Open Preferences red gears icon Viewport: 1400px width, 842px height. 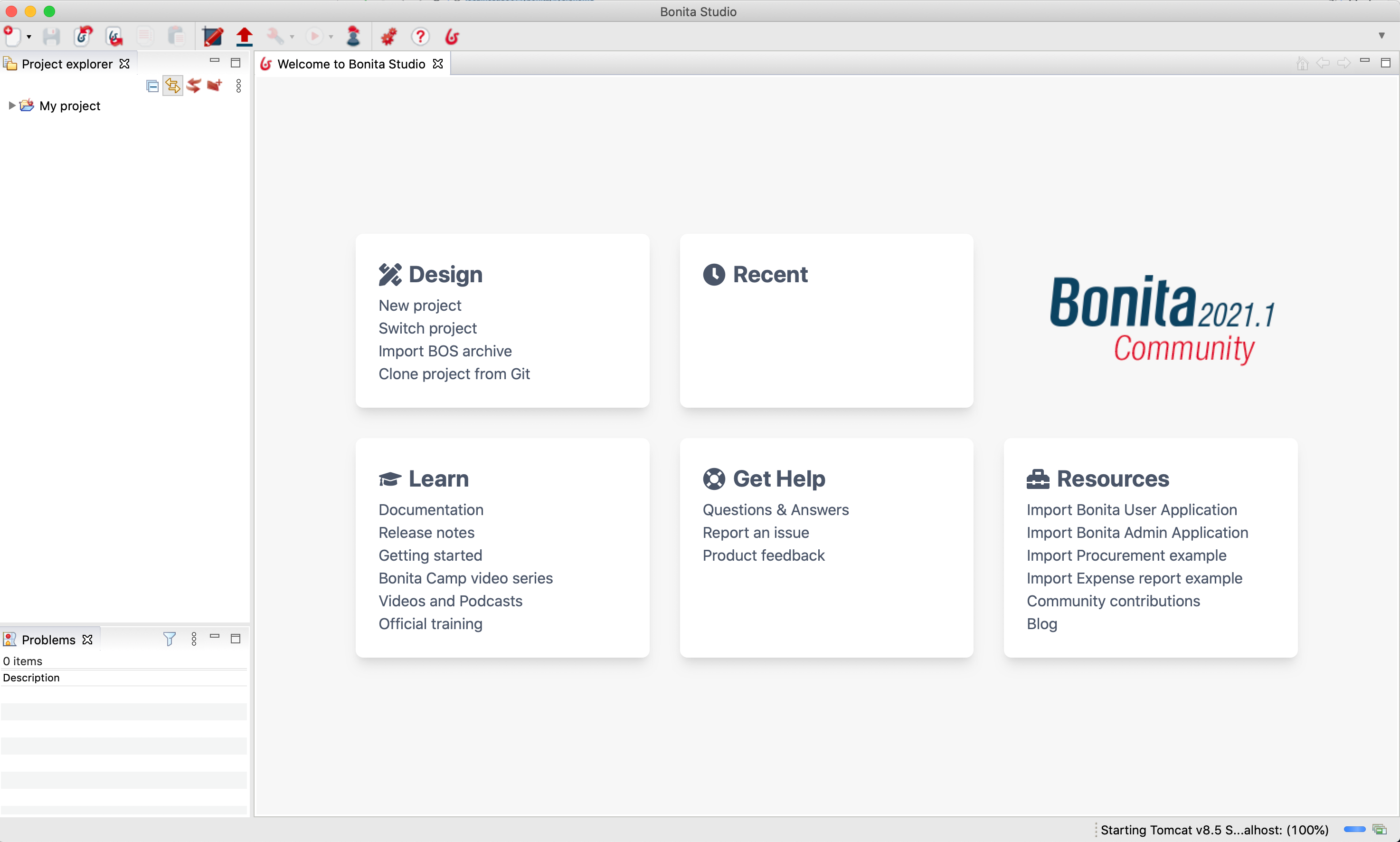tap(388, 36)
